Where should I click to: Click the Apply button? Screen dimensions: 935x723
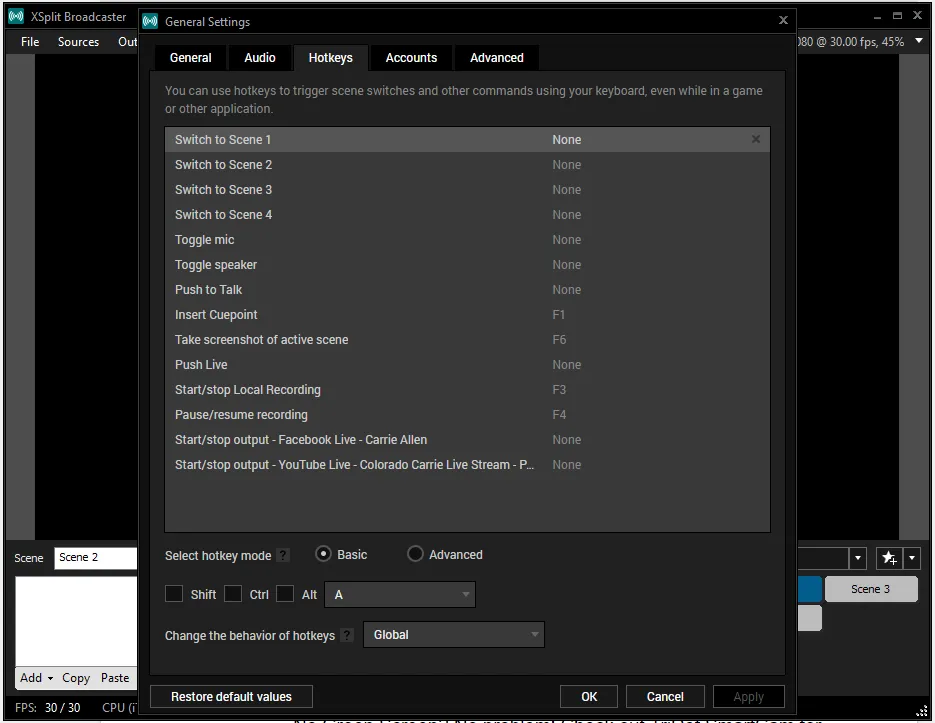pos(748,697)
